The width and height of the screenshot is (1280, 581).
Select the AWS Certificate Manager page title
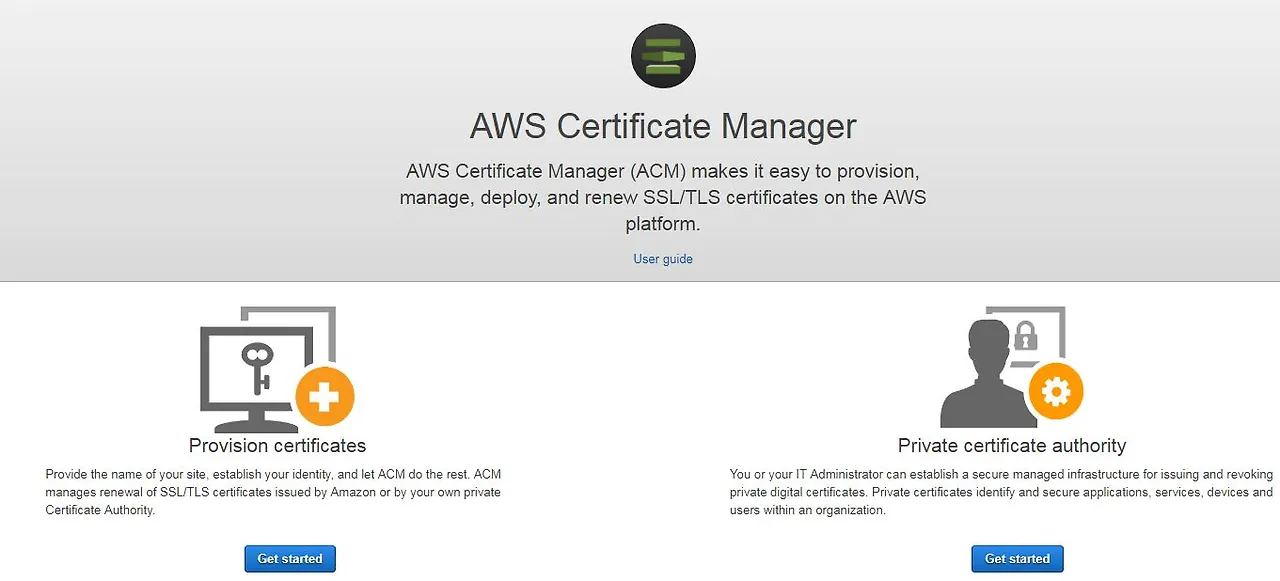point(663,127)
